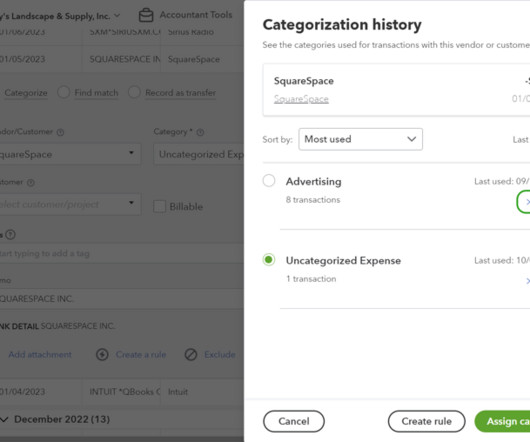Click the 8 transactions count text
Image resolution: width=530 pixels, height=442 pixels.
tap(313, 200)
